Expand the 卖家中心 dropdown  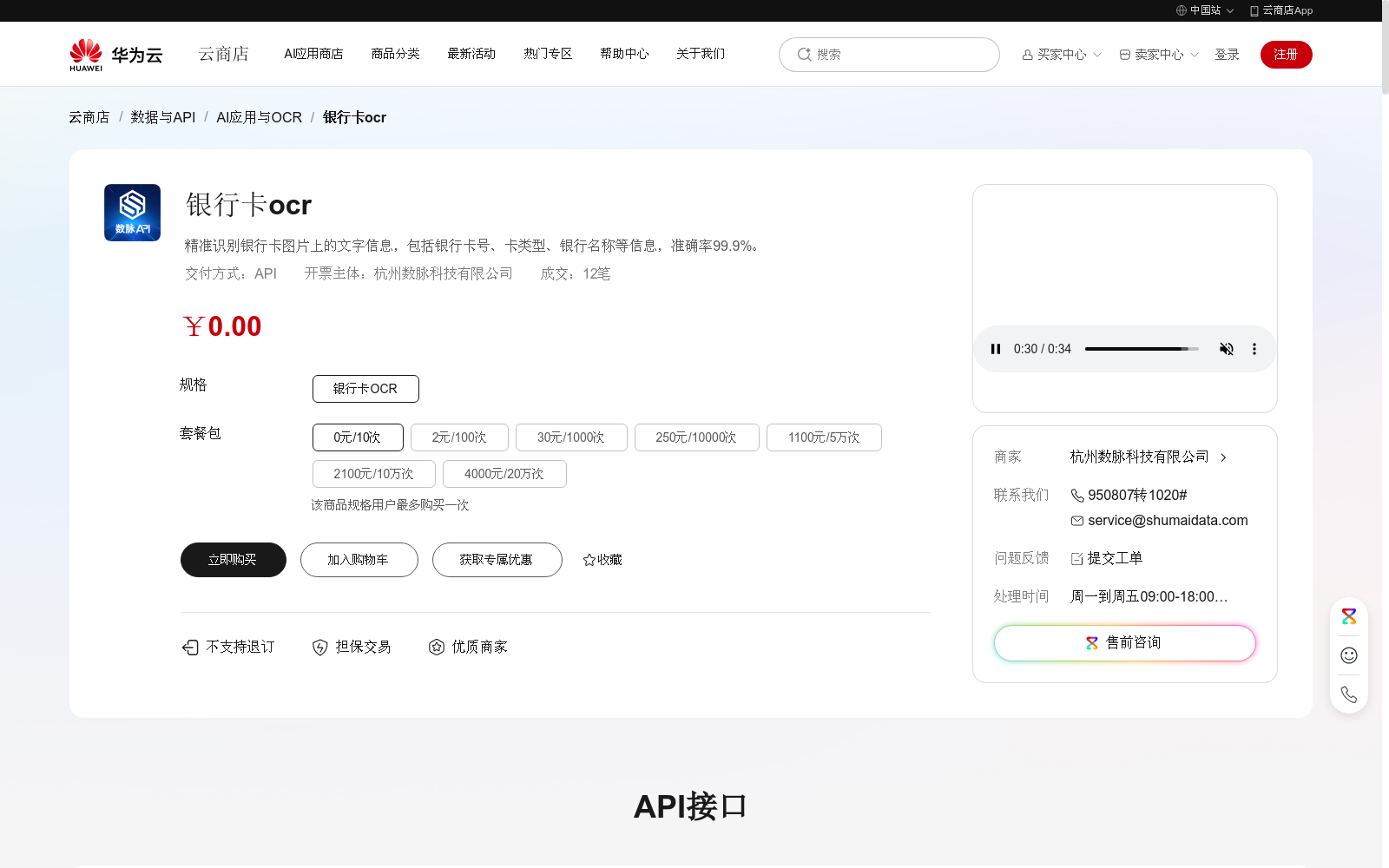pyautogui.click(x=1195, y=55)
